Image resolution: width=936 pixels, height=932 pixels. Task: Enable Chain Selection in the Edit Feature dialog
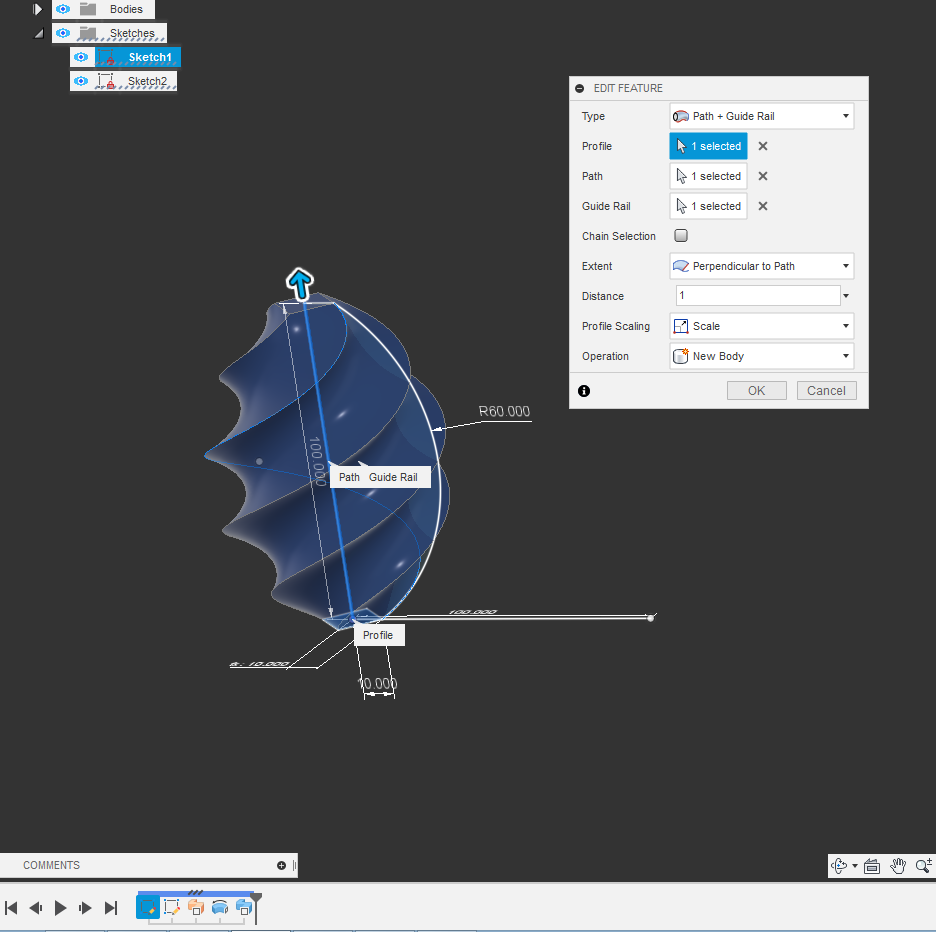tap(681, 235)
